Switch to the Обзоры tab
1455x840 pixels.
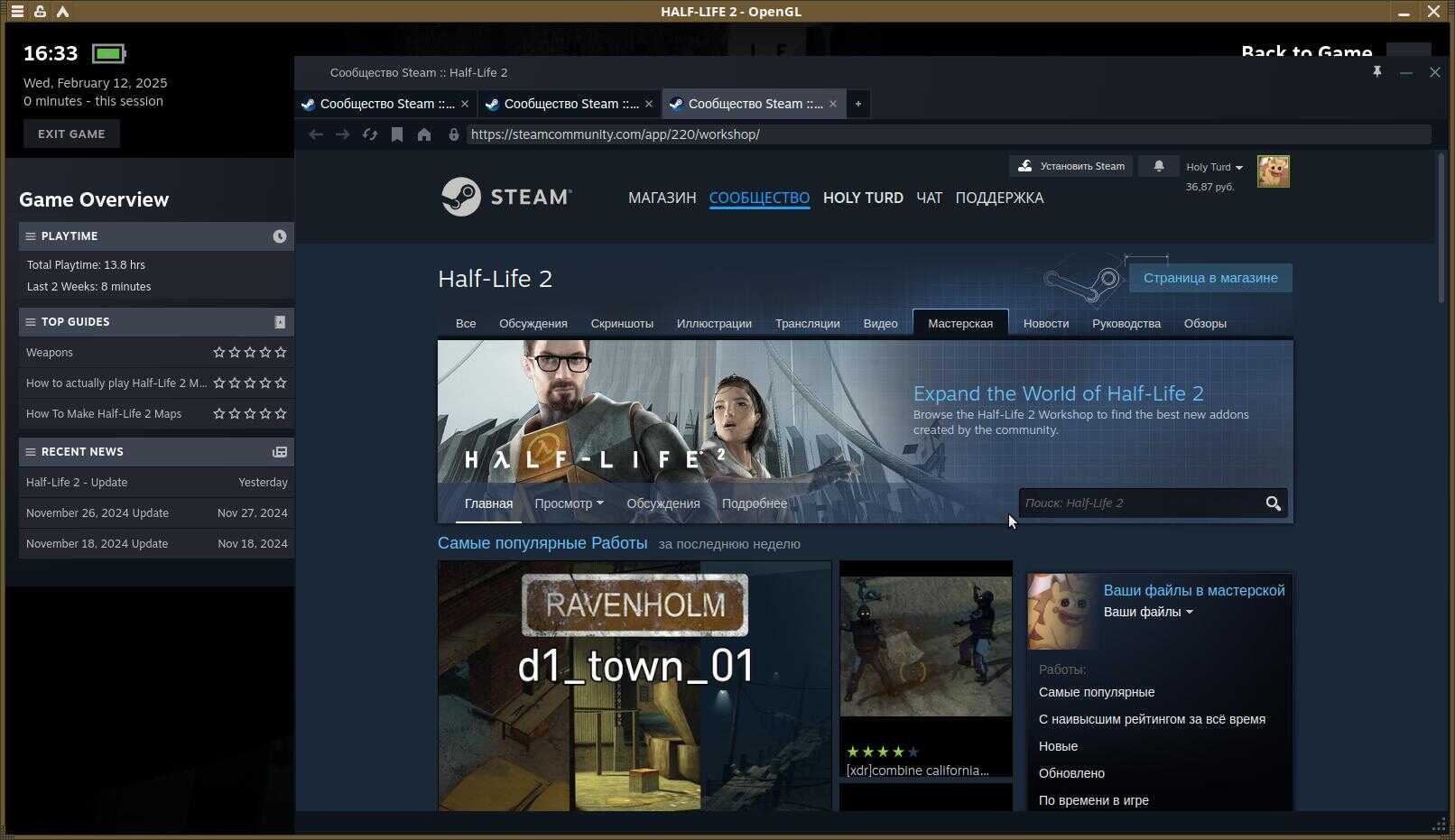point(1205,323)
